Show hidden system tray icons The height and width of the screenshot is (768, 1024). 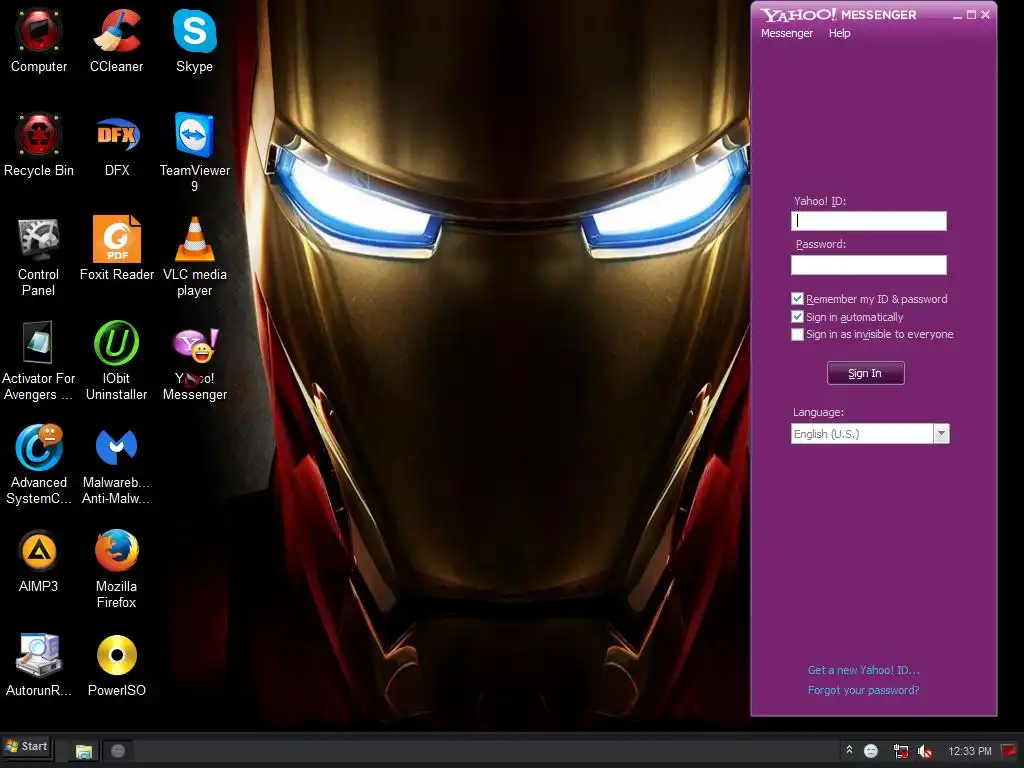(849, 750)
